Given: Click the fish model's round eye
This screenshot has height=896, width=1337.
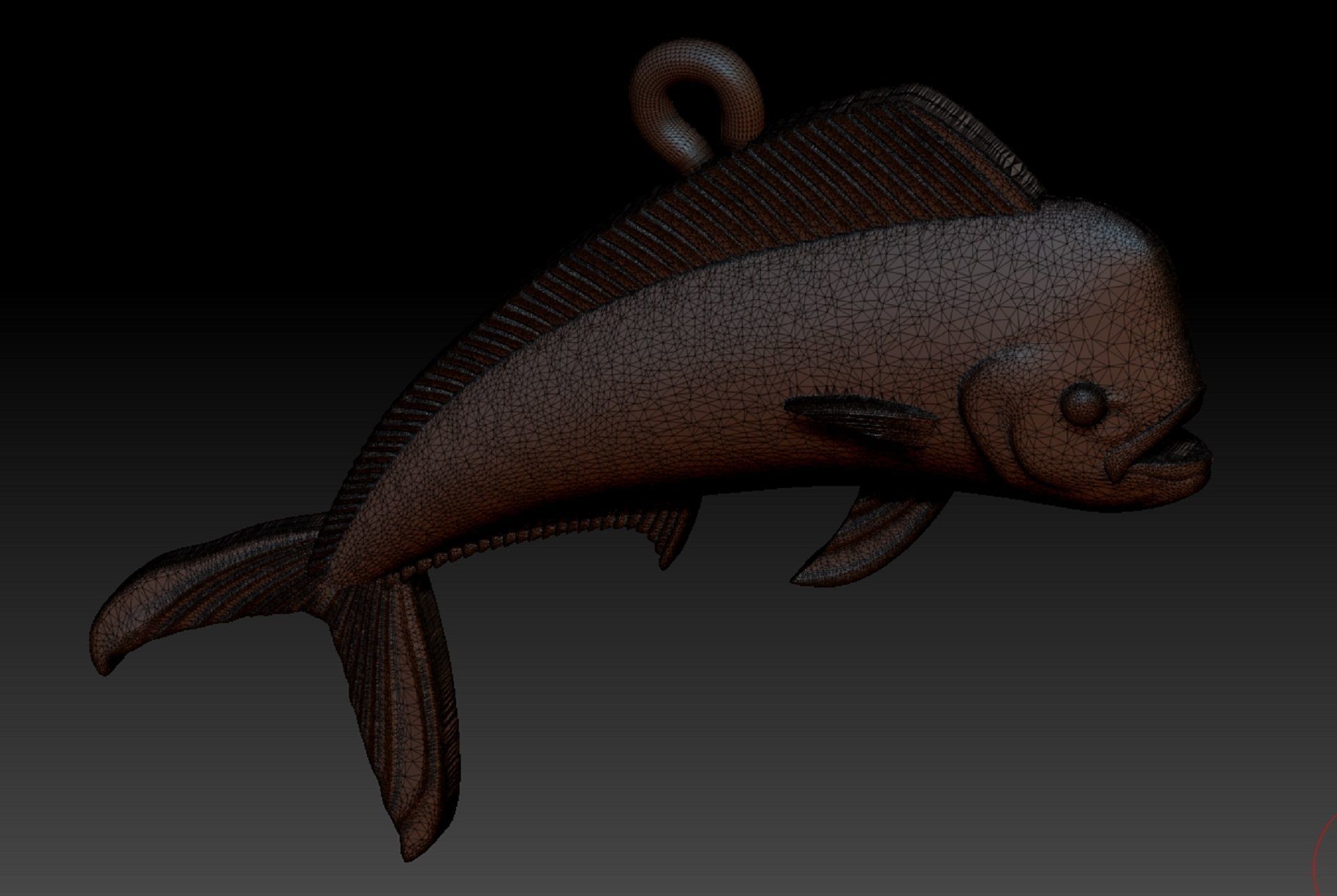Looking at the screenshot, I should tap(1082, 404).
